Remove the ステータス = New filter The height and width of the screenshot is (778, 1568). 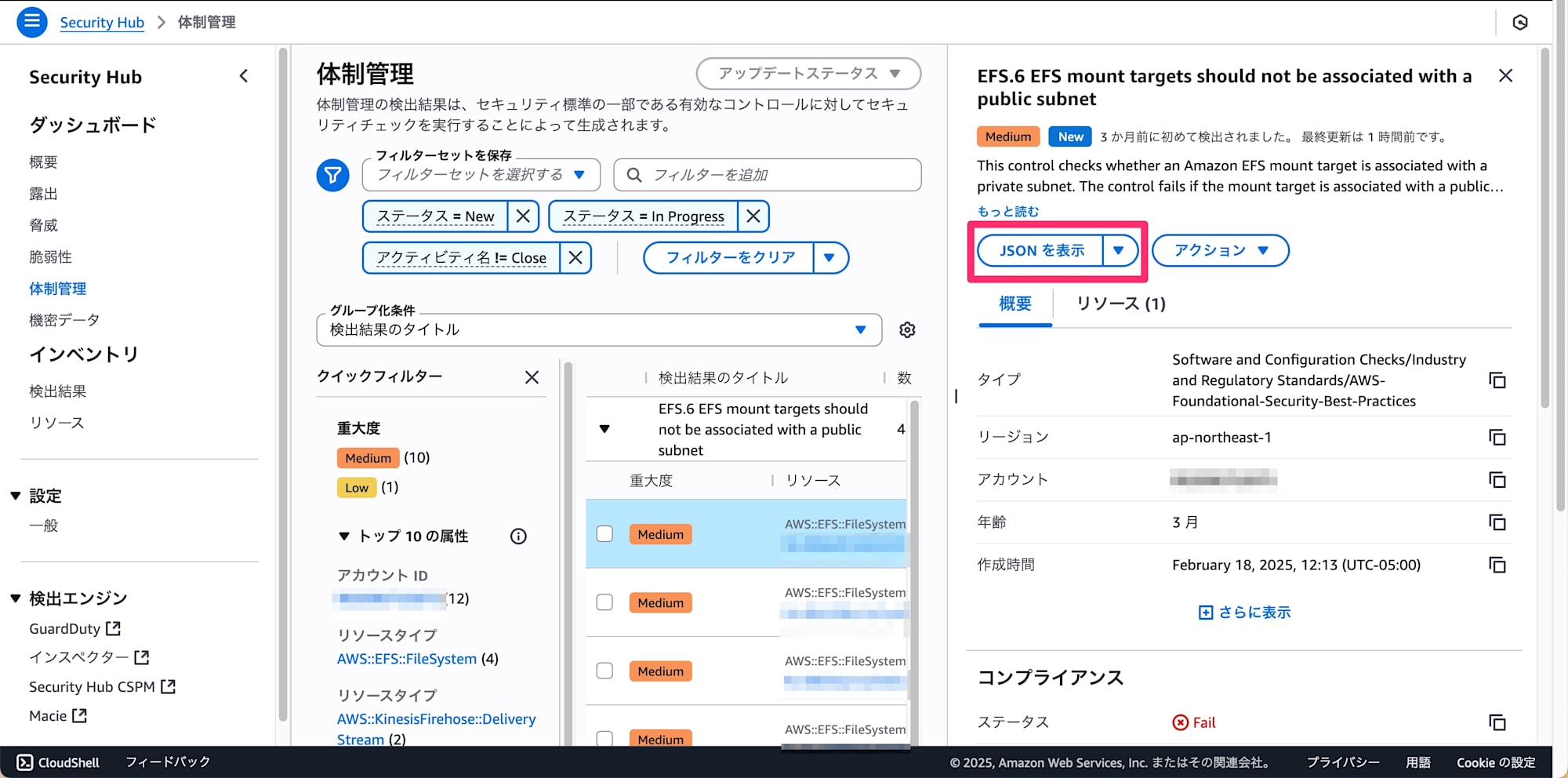pyautogui.click(x=523, y=216)
